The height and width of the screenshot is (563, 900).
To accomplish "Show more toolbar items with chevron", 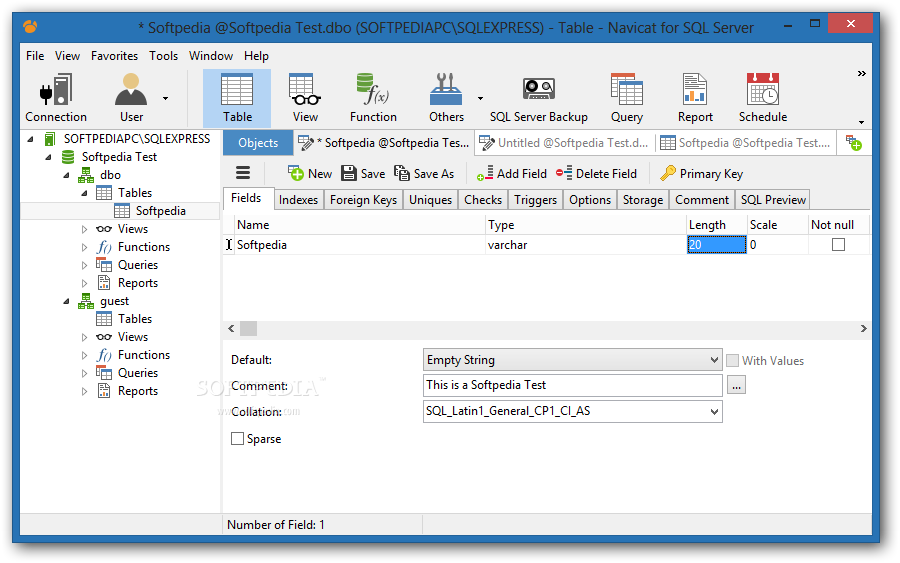I will [862, 73].
